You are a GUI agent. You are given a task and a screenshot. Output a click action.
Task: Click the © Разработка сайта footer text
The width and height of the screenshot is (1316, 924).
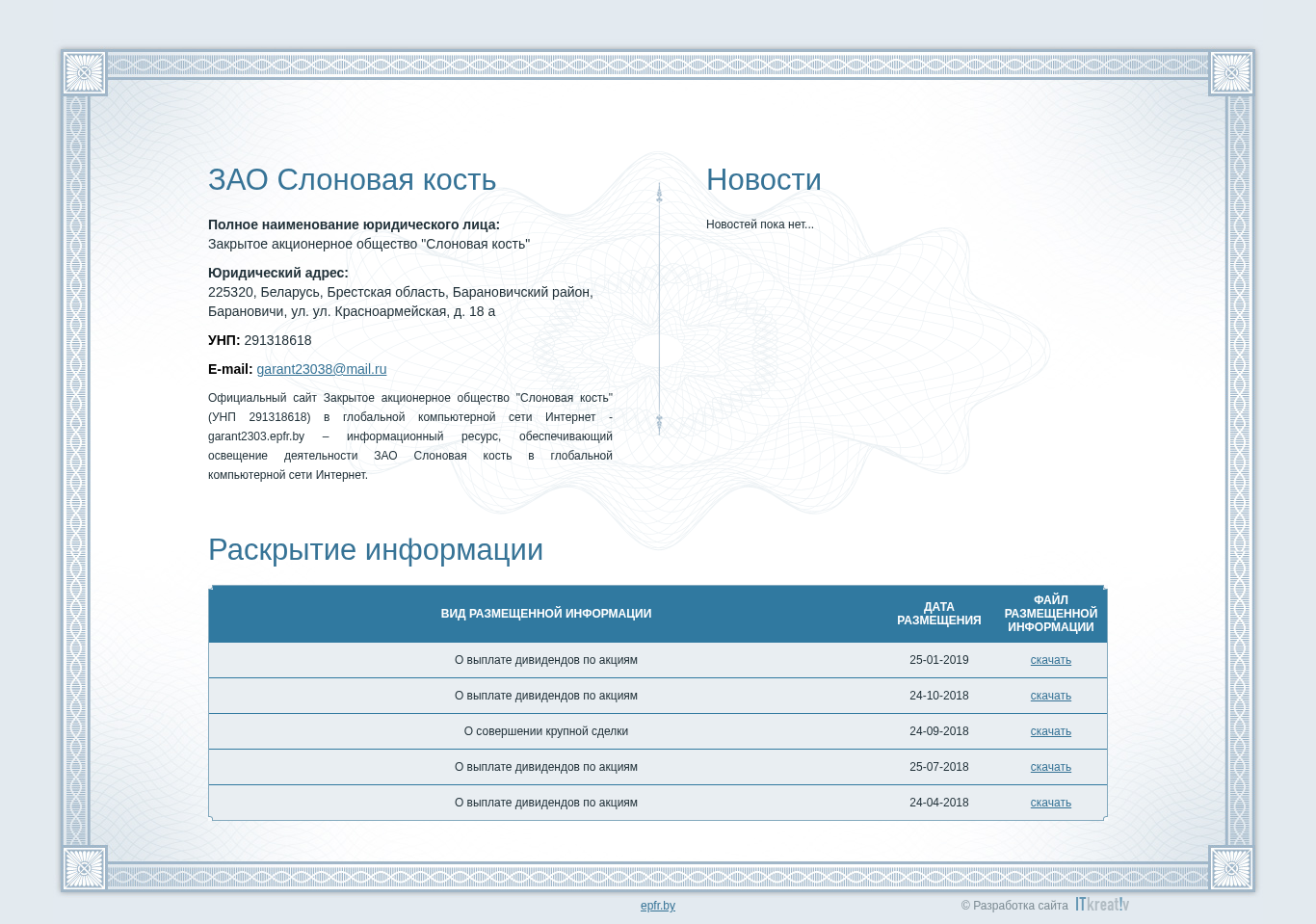[x=1014, y=906]
